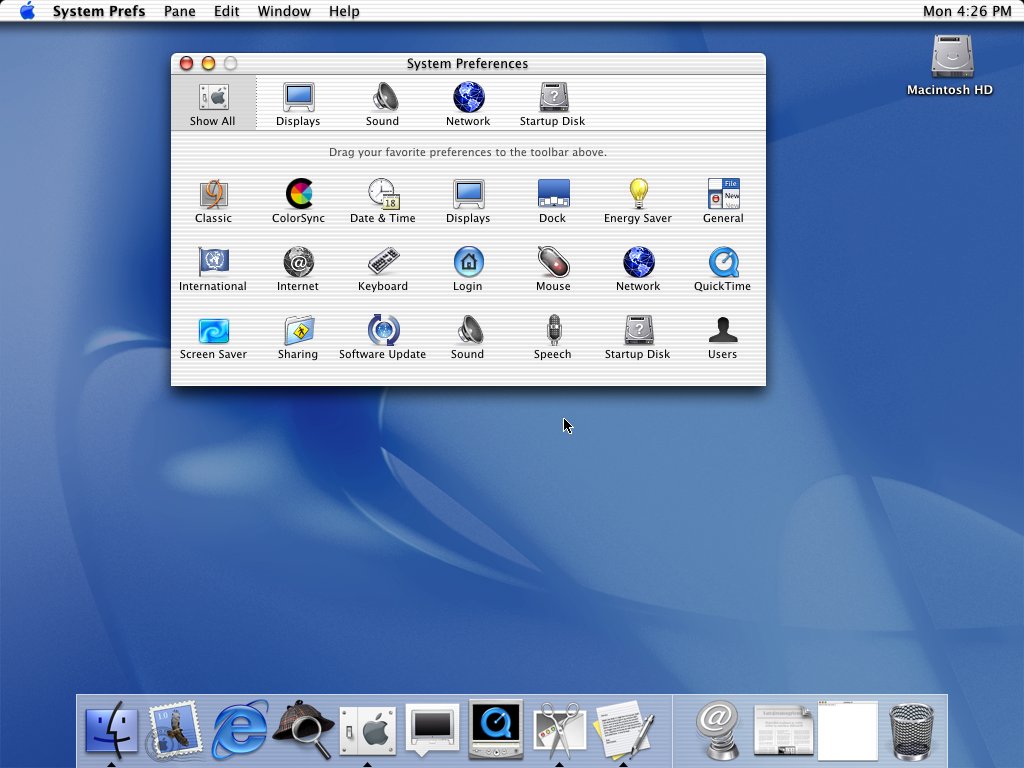
Task: Open Displays from the favorites toolbar
Action: click(x=298, y=104)
